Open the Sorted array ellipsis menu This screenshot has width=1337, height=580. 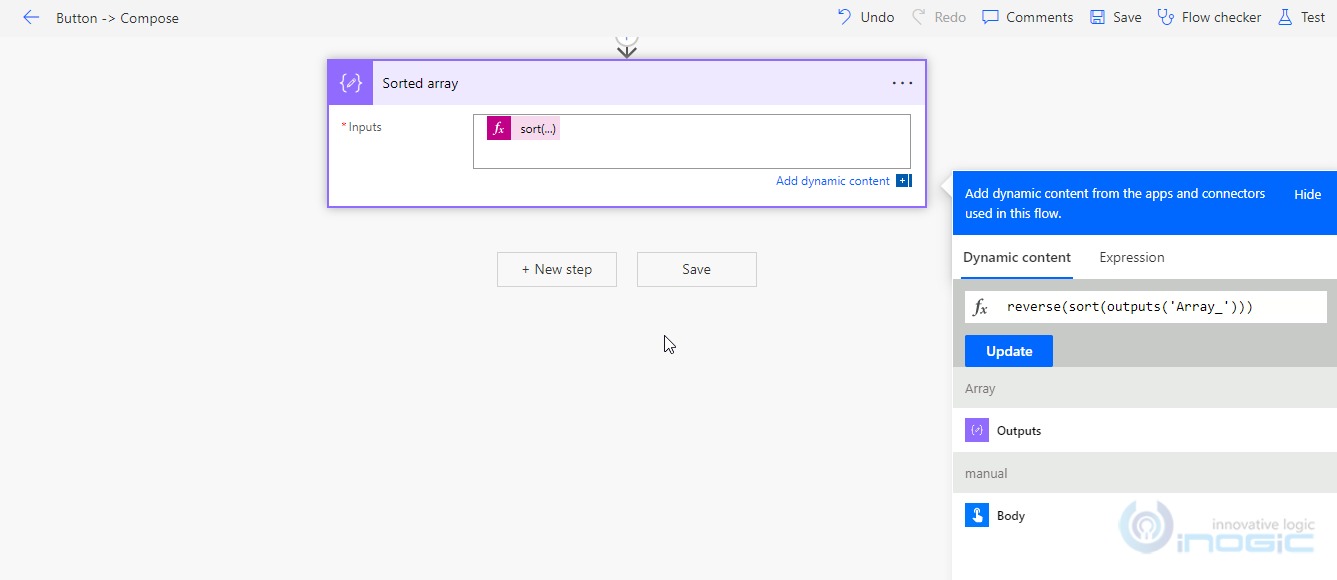[x=902, y=83]
